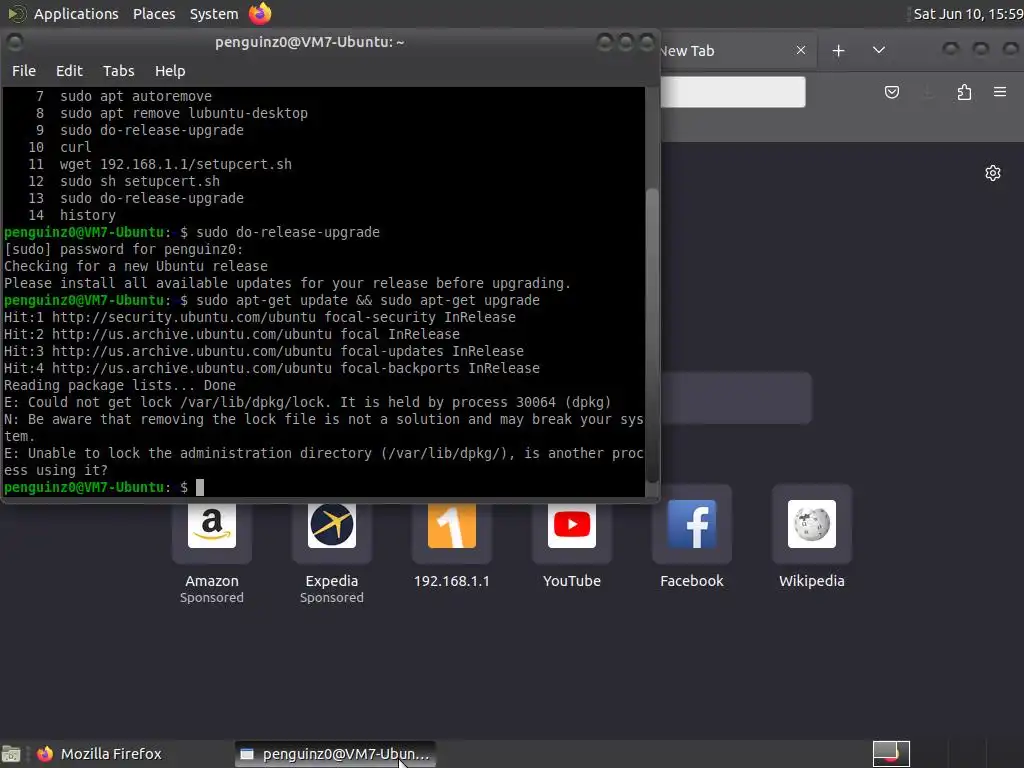
Task: Click the terminal title penguinz0@VM7-Ubuntu: ~
Action: coord(310,42)
